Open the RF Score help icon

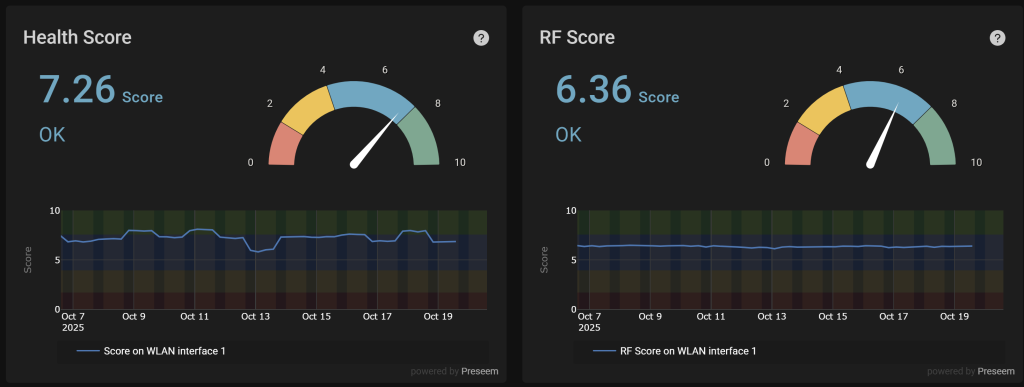997,38
